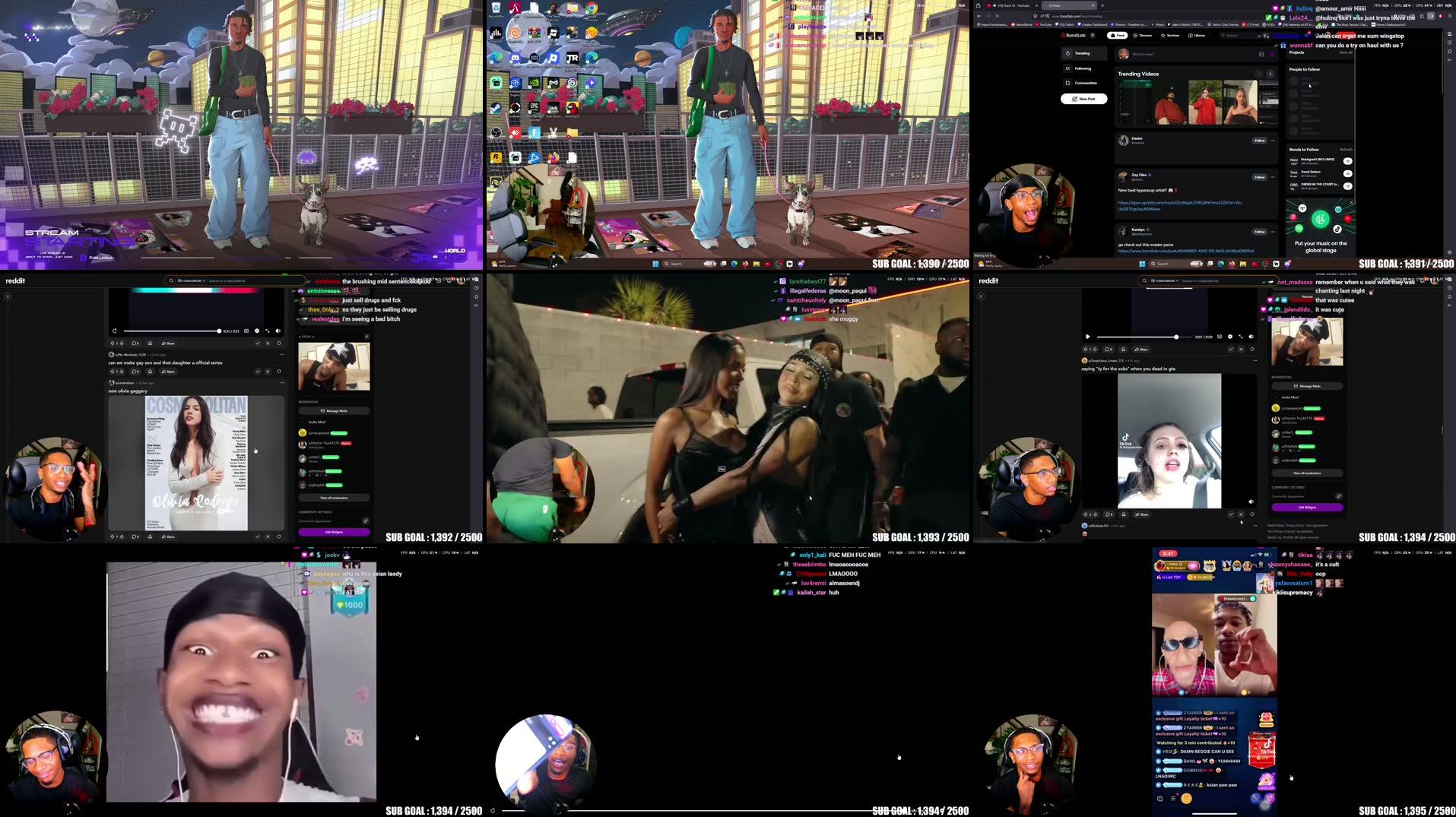Launch Steam from the desktop
The width and height of the screenshot is (1456, 817).
(x=497, y=106)
